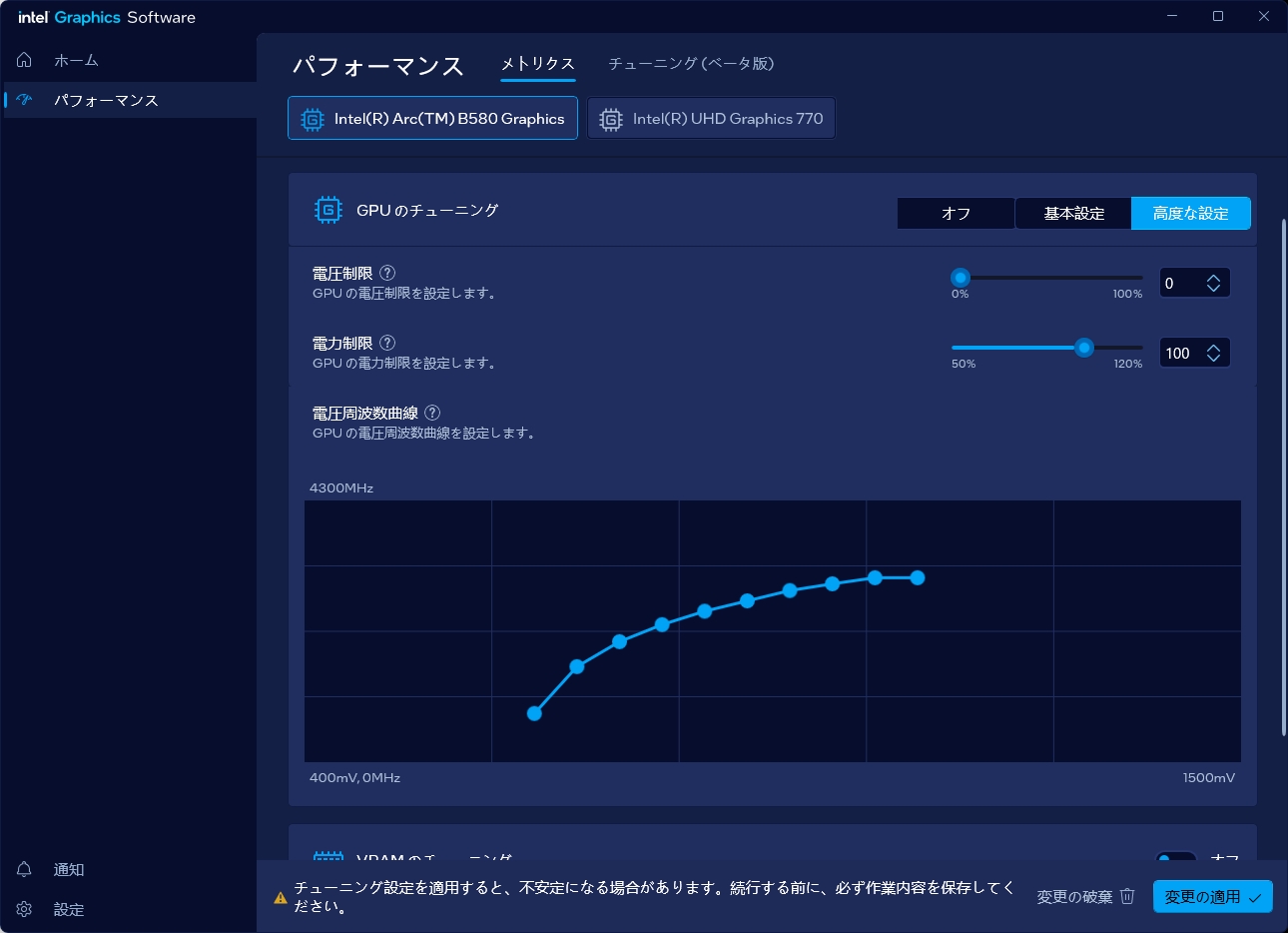Screen dimensions: 1288x933
Task: Switch to チューニング (ベータ版) tab
Action: (691, 63)
